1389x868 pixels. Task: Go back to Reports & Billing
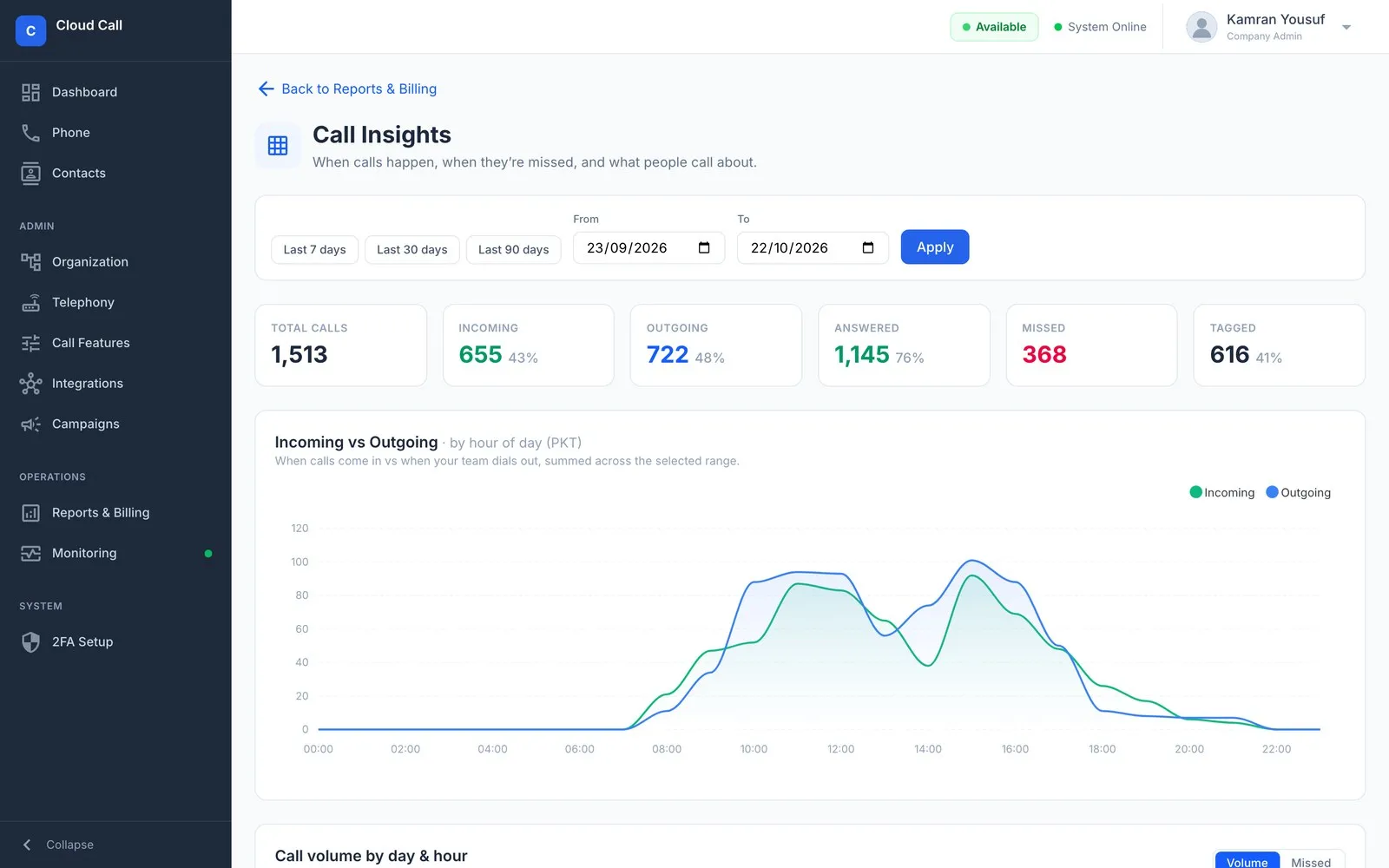(347, 89)
